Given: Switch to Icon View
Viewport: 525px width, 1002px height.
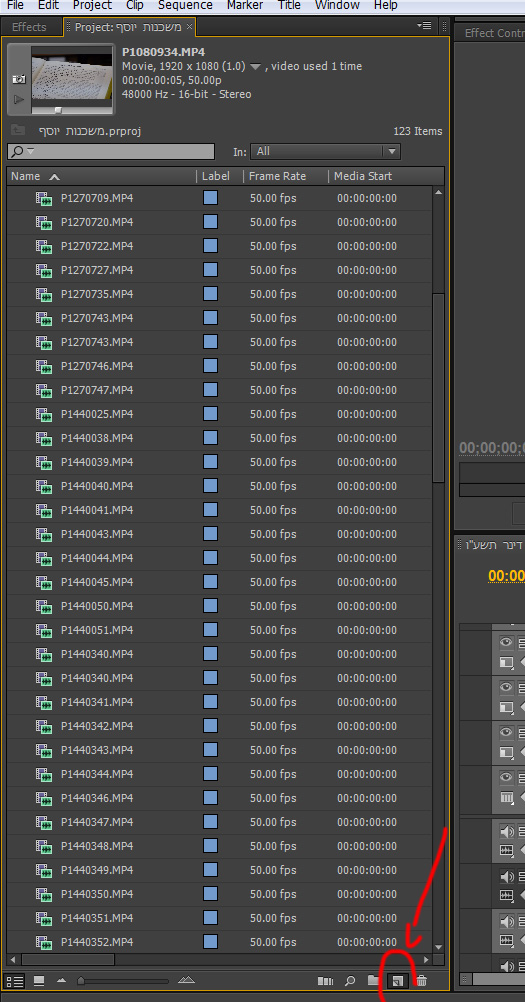Looking at the screenshot, I should point(39,980).
